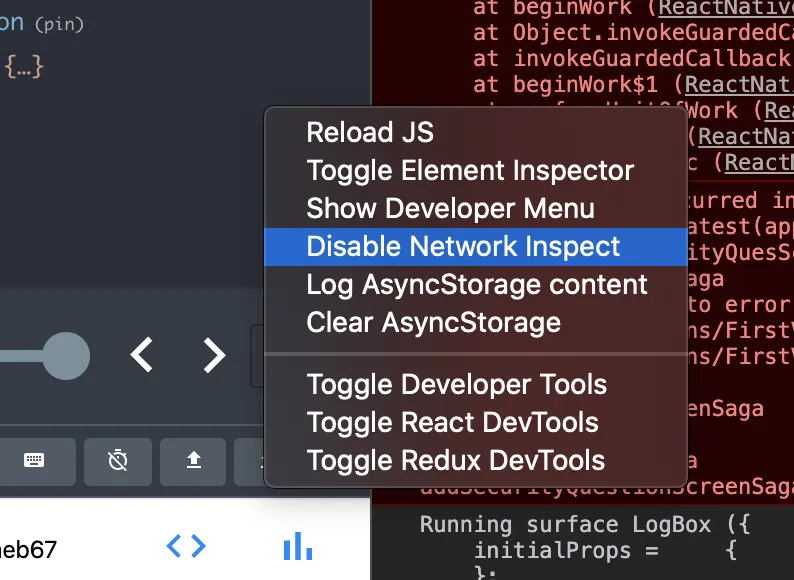This screenshot has width=794, height=580.
Task: Click the keyboard icon button
Action: coord(34,461)
